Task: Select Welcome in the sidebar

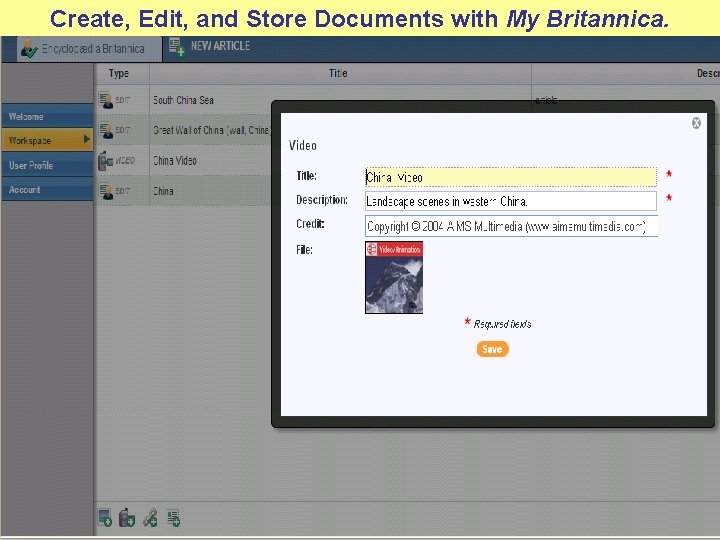Action: coord(47,117)
